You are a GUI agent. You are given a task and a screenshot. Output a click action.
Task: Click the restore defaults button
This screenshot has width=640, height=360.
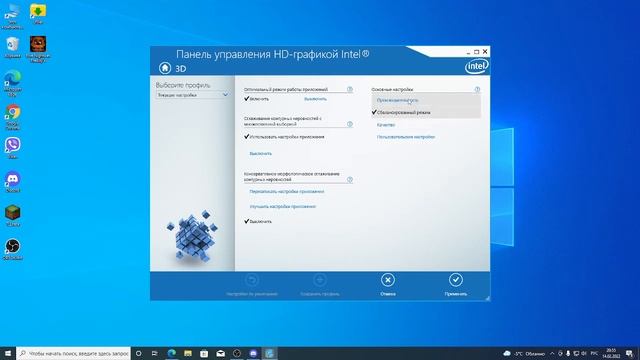pyautogui.click(x=252, y=285)
